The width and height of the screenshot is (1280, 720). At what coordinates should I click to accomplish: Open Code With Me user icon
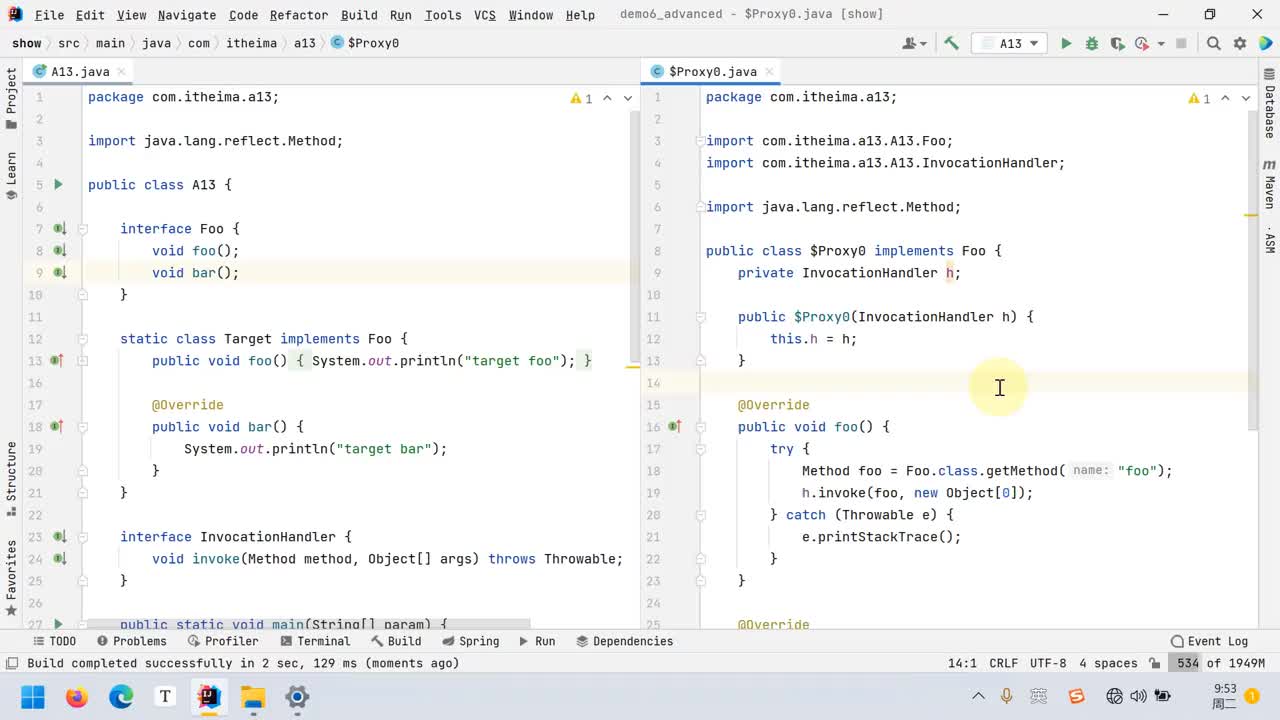(909, 43)
